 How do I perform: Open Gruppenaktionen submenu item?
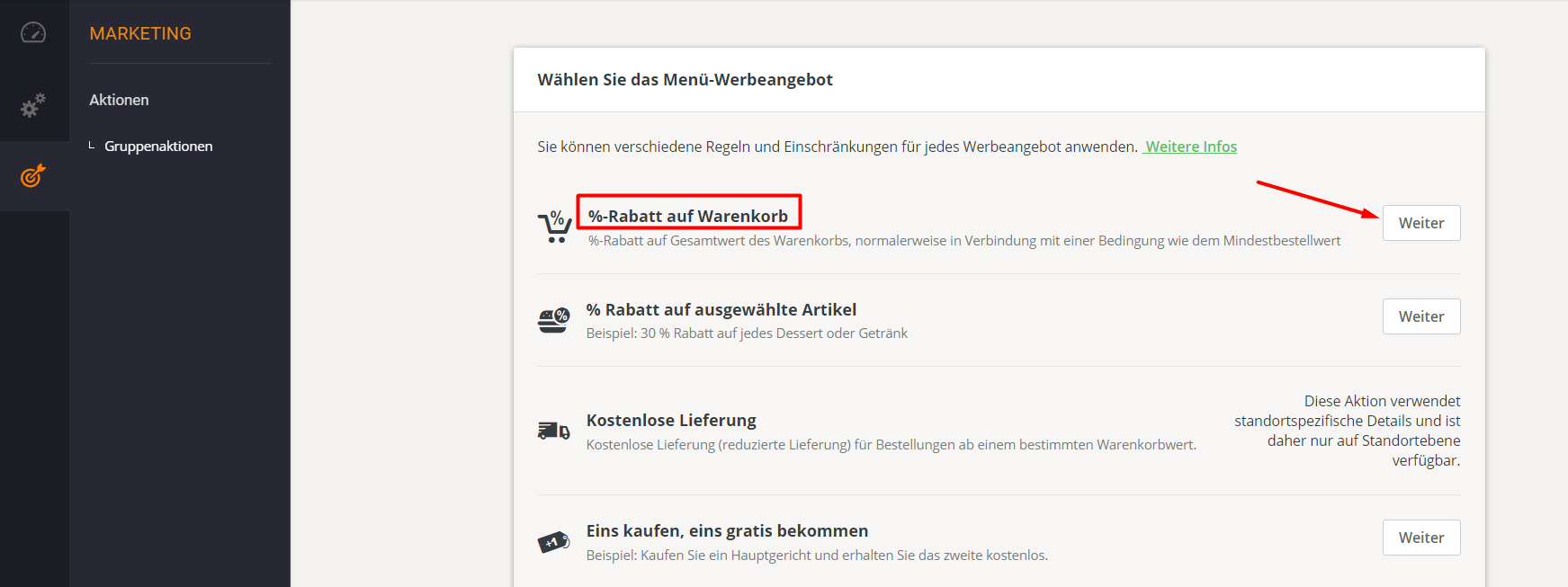coord(158,146)
